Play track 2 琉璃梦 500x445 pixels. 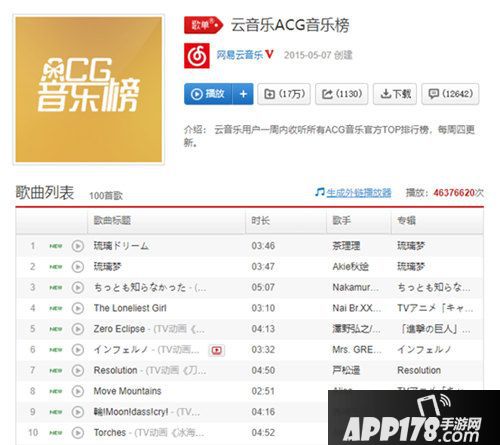(x=78, y=267)
